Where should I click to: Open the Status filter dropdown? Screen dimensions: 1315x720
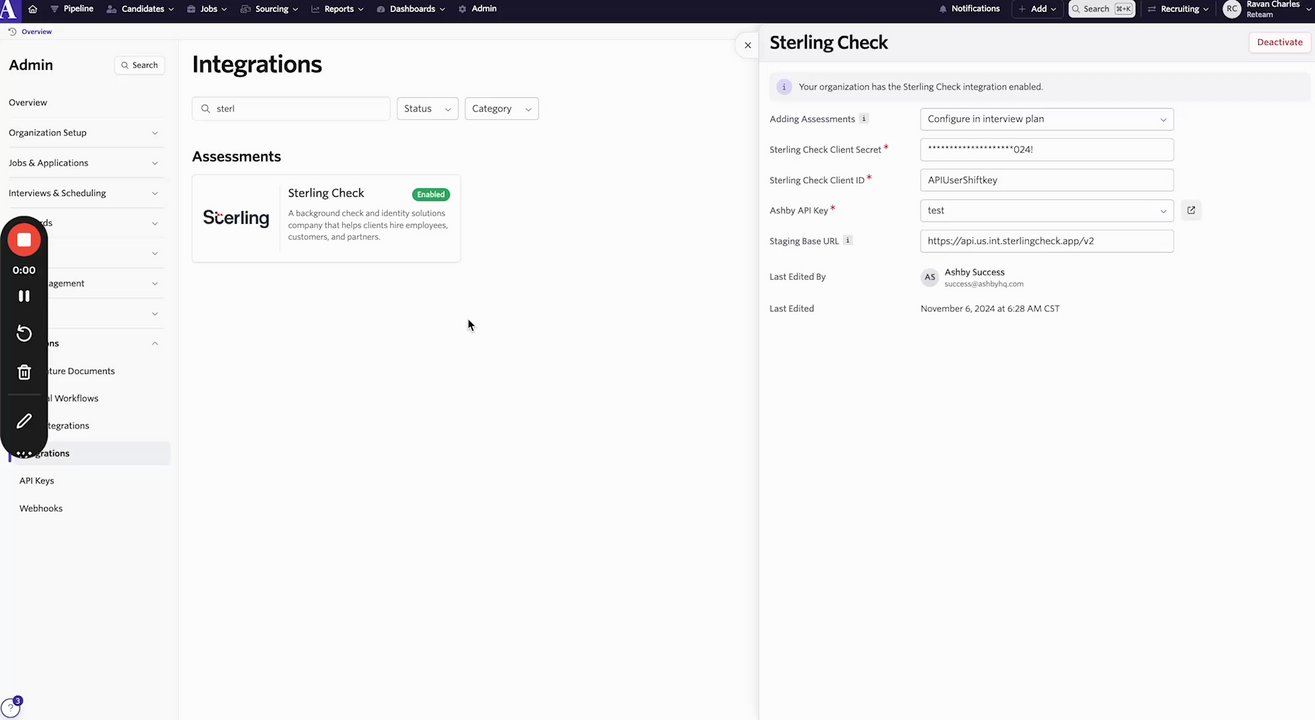427,109
